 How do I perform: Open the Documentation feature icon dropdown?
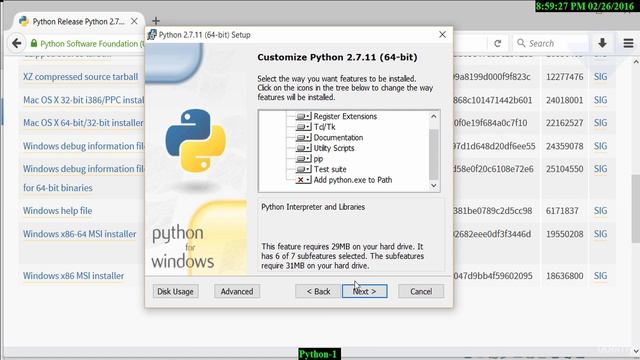pos(304,138)
